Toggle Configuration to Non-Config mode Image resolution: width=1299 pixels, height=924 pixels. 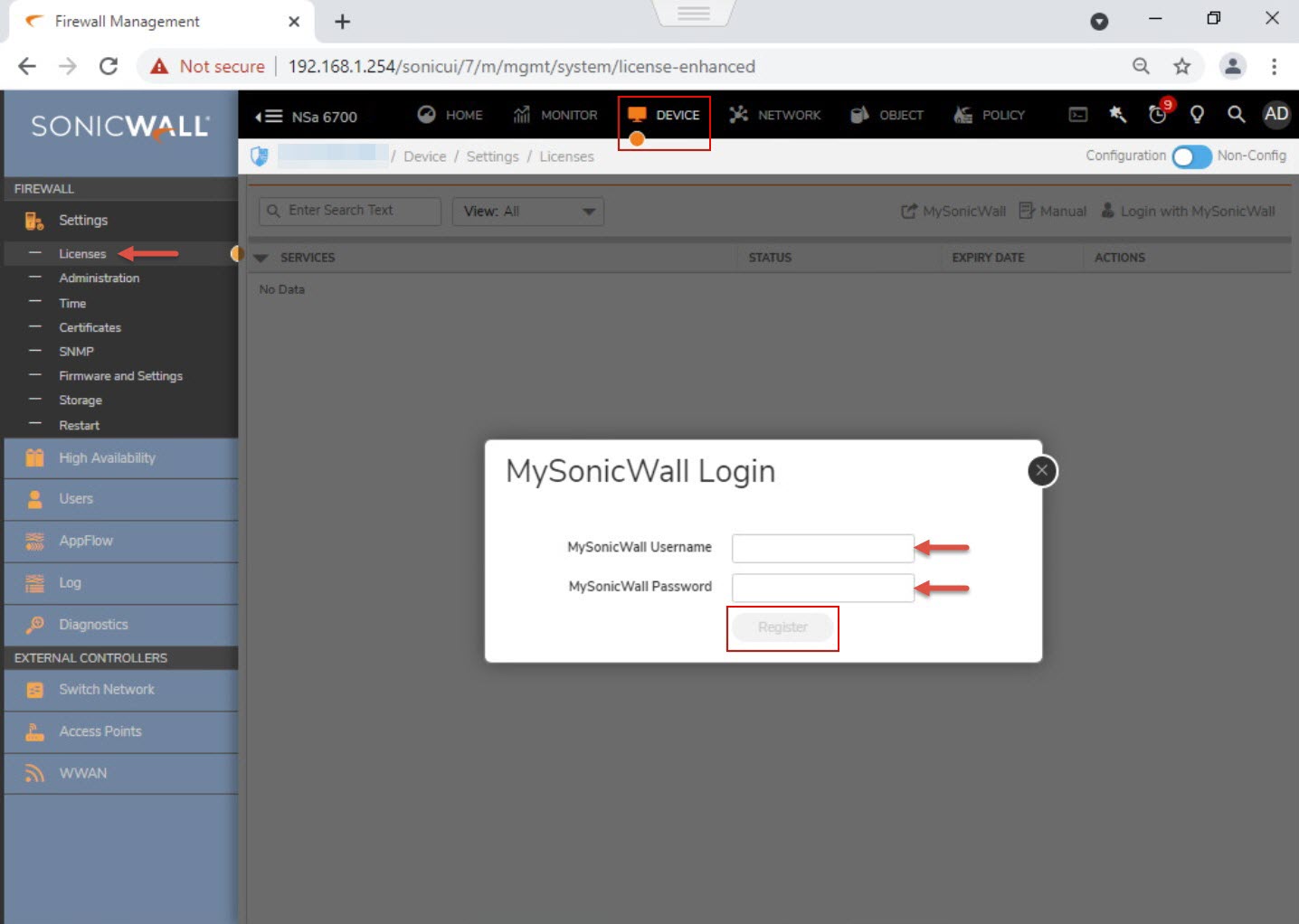pos(1191,156)
